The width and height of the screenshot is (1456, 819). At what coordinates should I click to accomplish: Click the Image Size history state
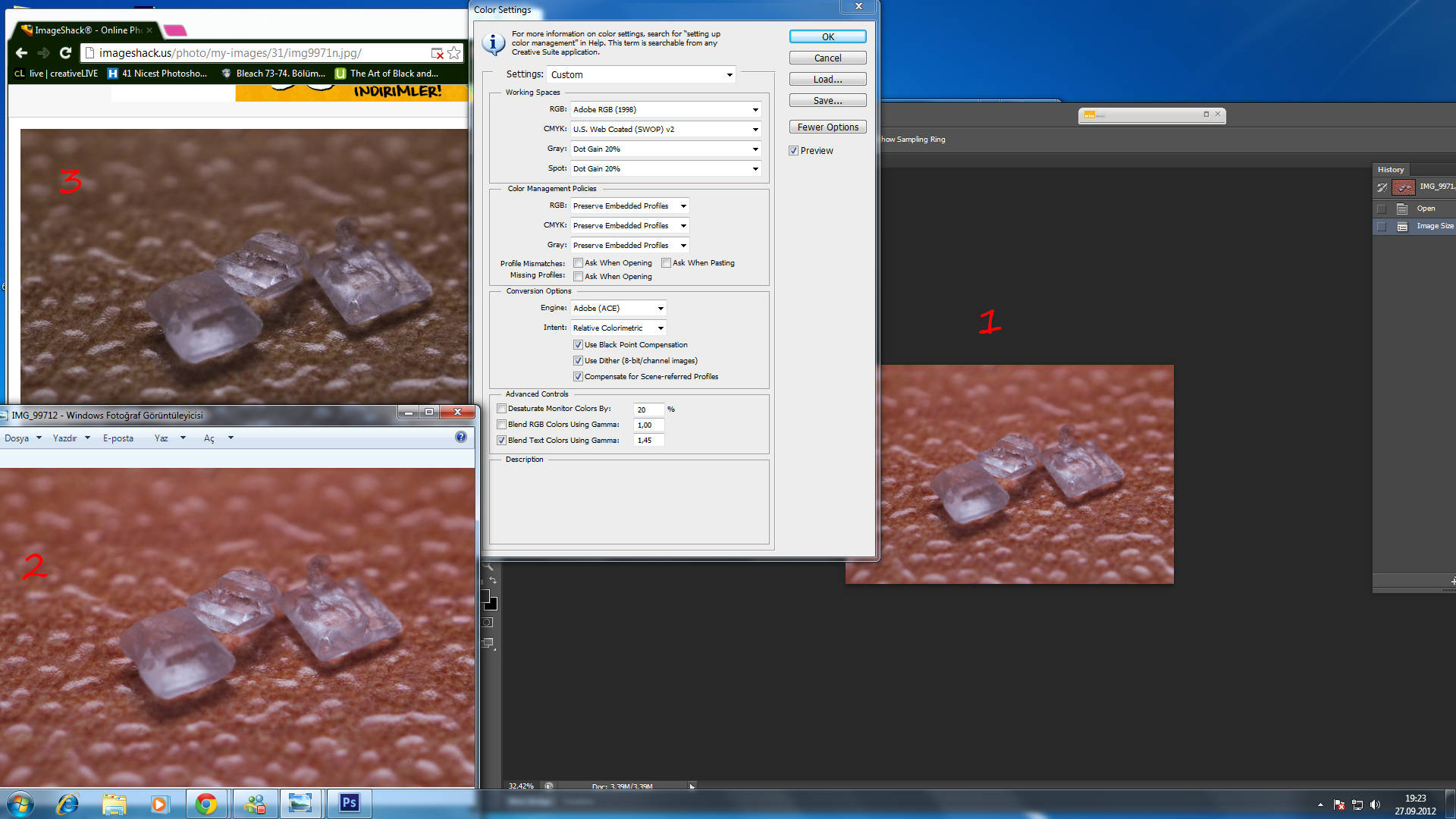[x=1434, y=226]
